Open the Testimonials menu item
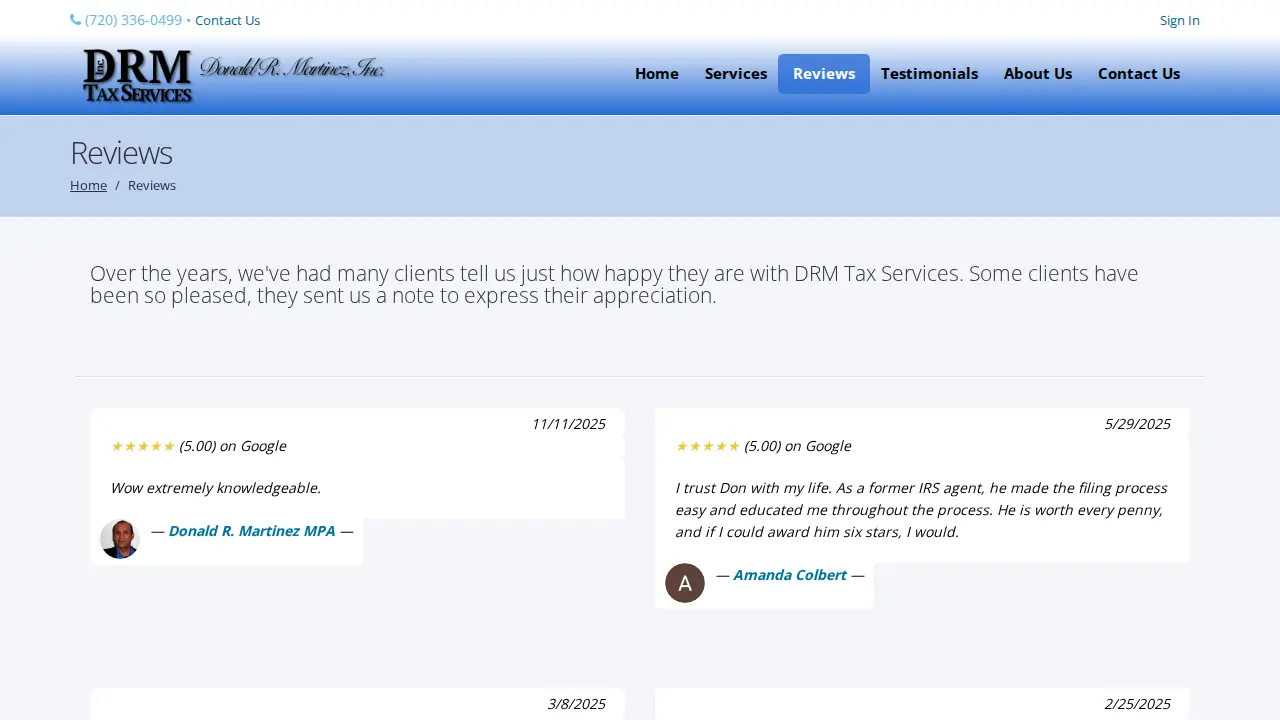The width and height of the screenshot is (1280, 720). (x=930, y=74)
